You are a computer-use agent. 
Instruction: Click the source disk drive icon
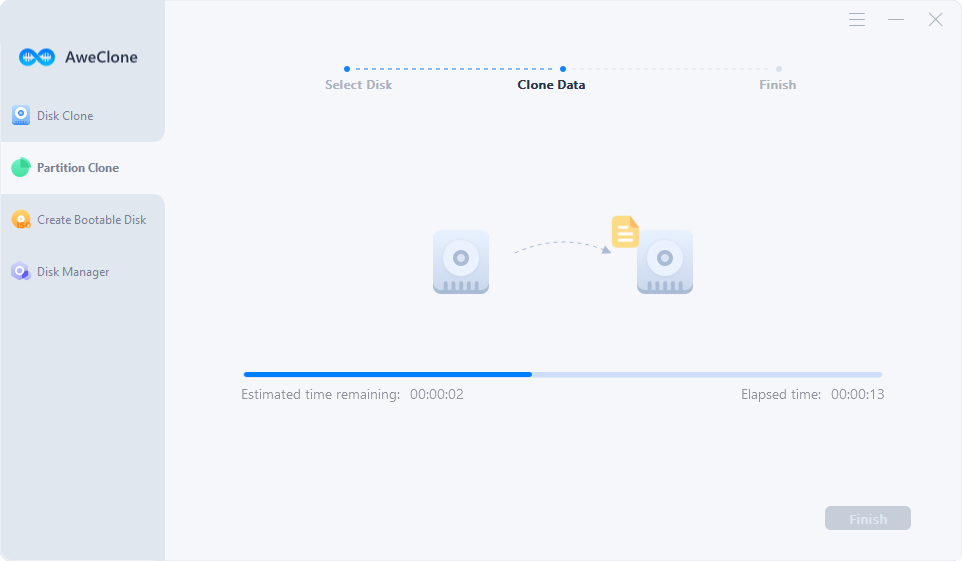(461, 262)
